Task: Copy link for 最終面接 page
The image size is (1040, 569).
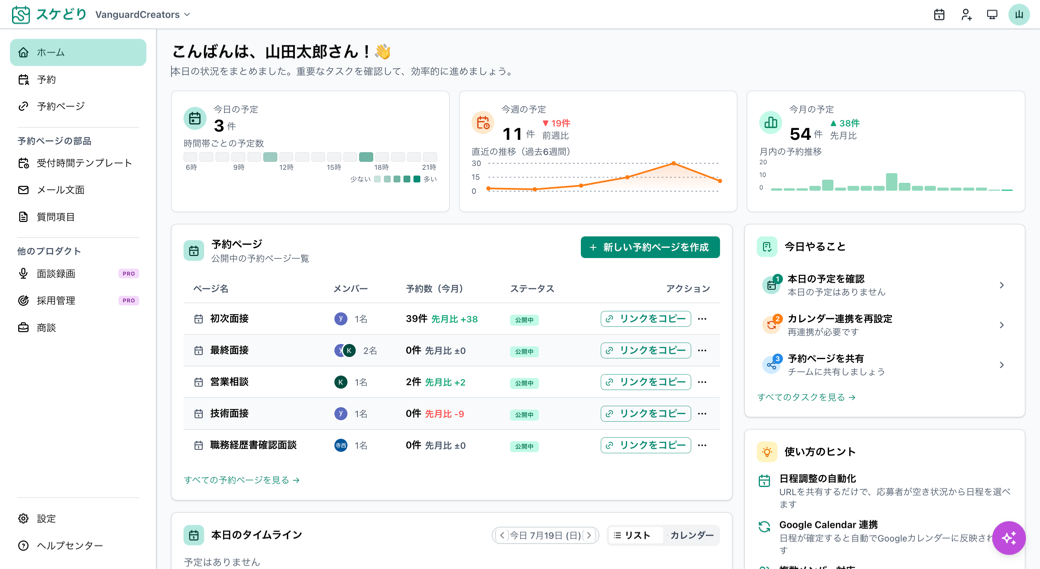Action: pos(645,350)
